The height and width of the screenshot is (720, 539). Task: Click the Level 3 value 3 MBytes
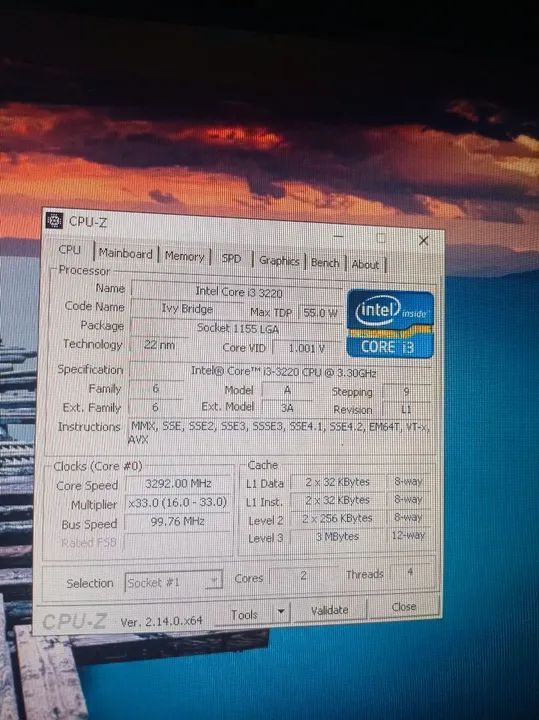337,536
